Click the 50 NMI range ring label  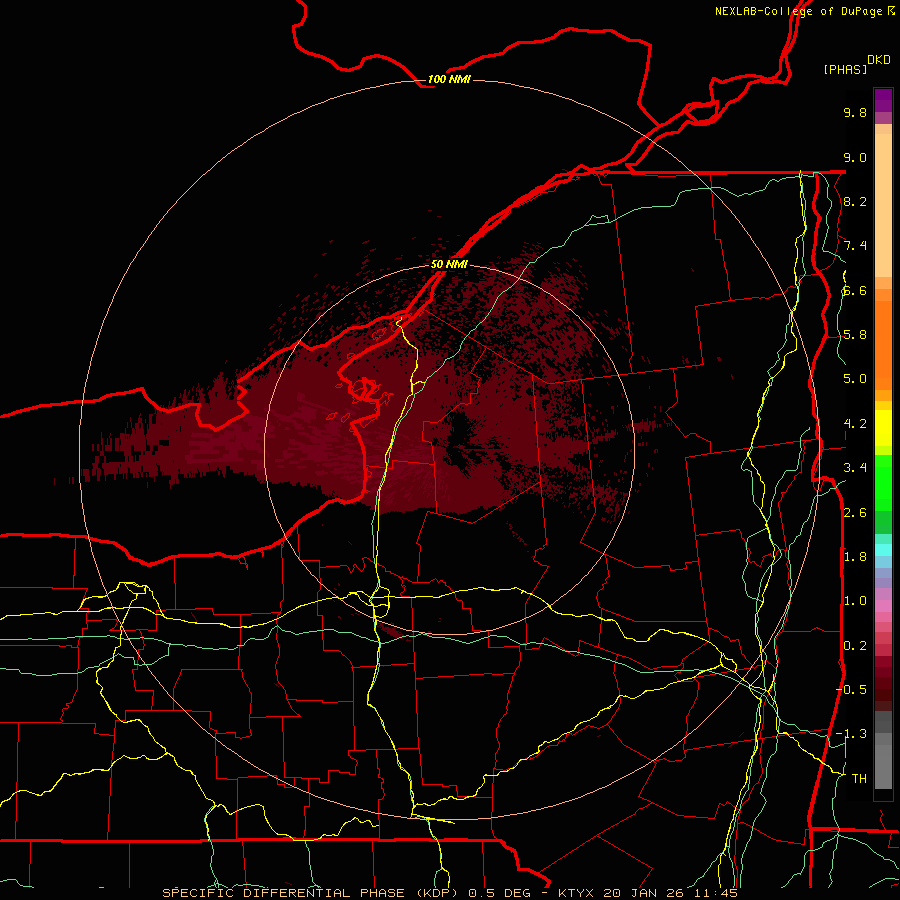[449, 264]
